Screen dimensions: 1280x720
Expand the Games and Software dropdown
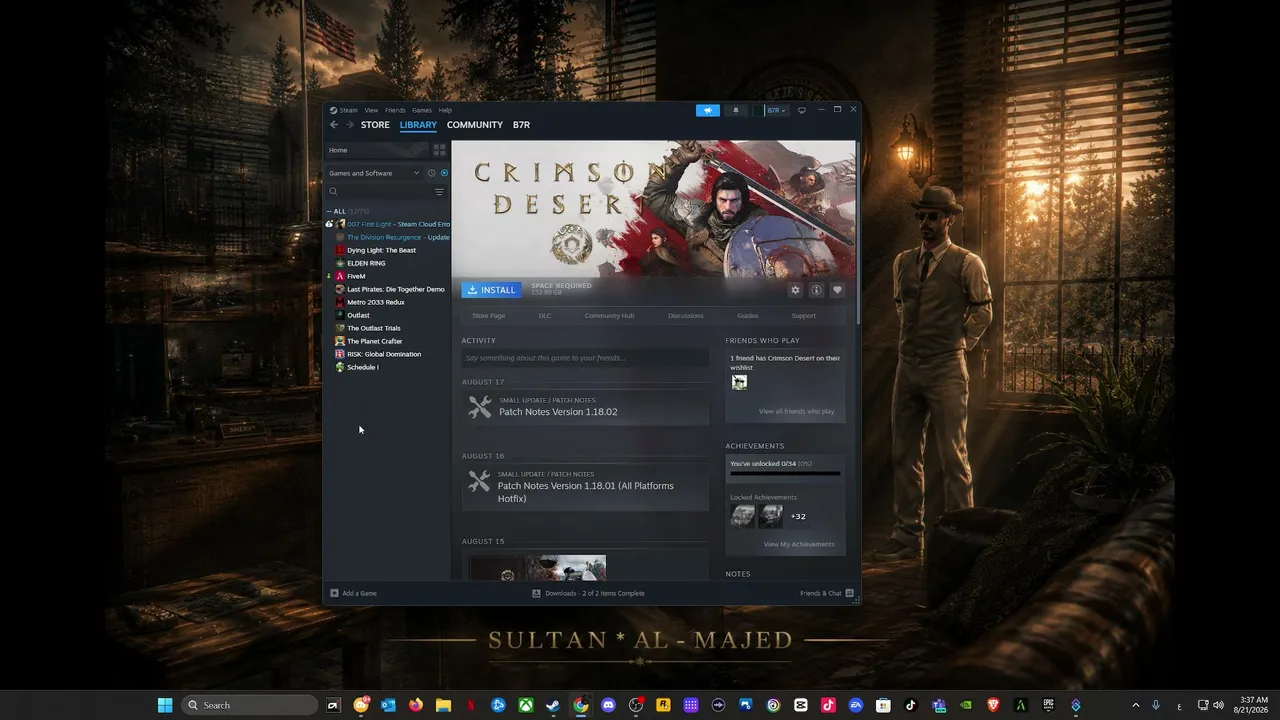click(374, 173)
